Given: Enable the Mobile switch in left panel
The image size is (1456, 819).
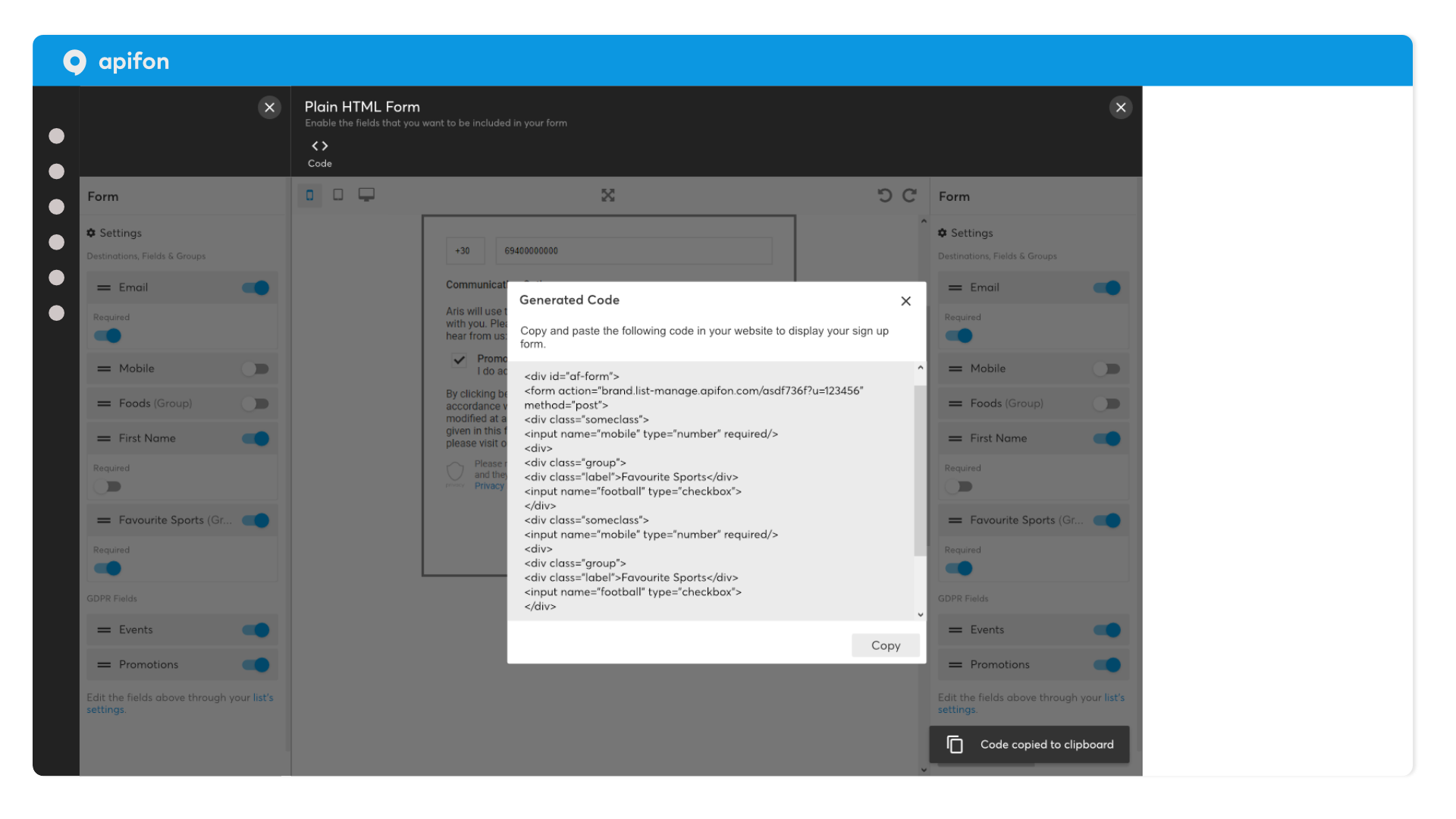Looking at the screenshot, I should point(256,369).
